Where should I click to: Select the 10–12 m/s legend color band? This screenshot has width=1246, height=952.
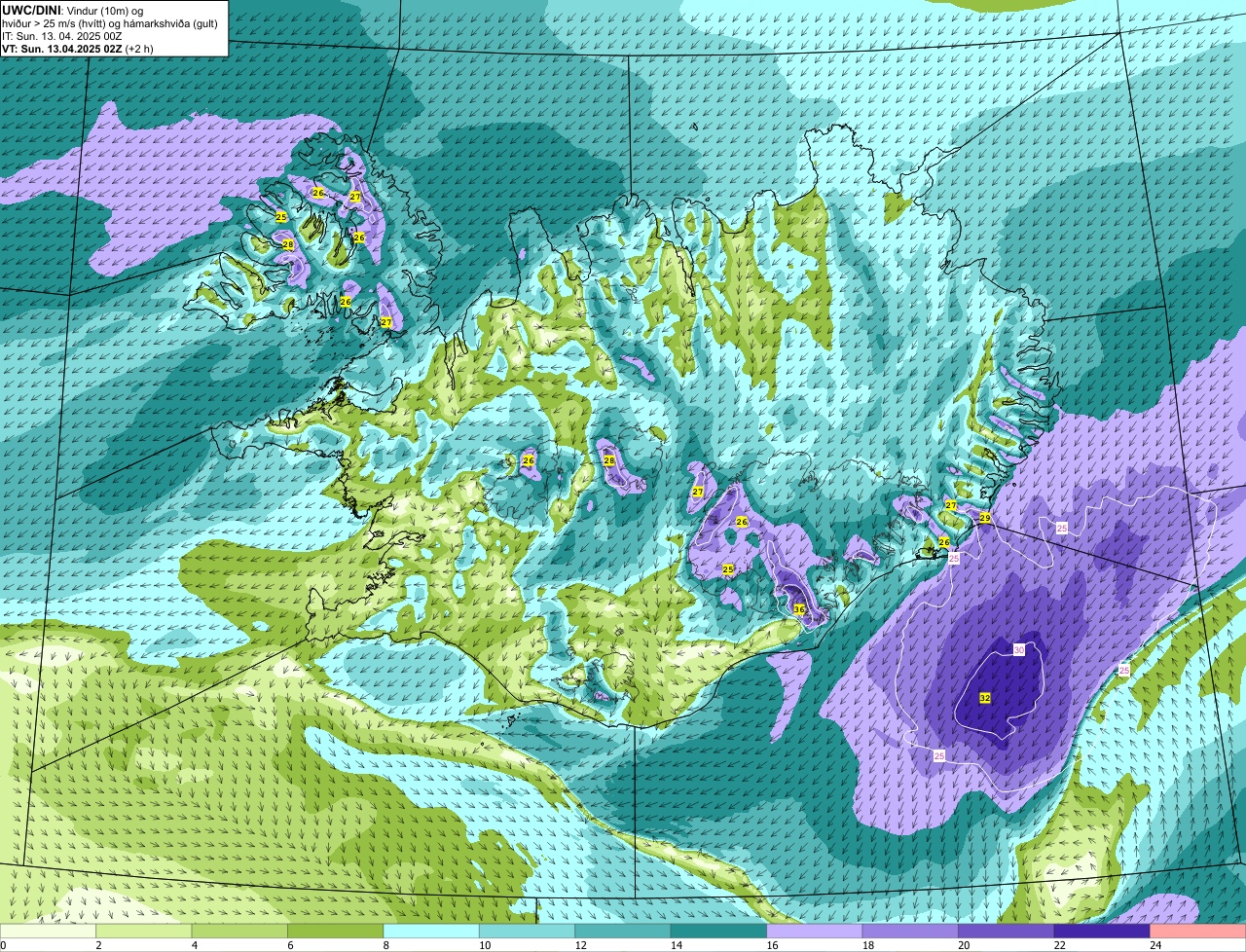point(529,931)
